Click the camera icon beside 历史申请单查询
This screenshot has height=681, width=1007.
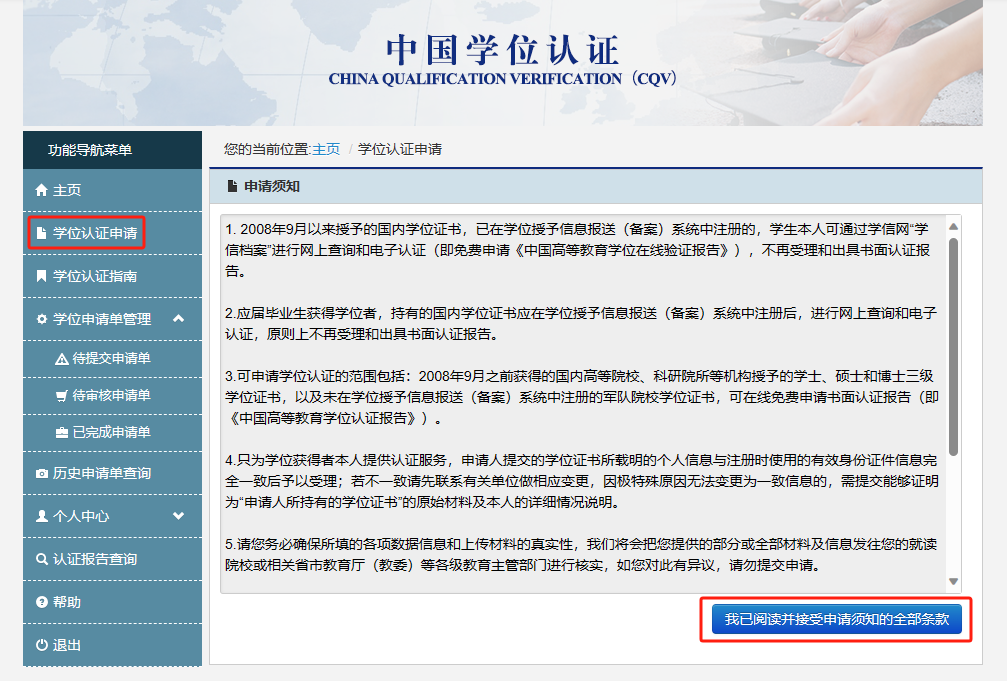point(41,473)
